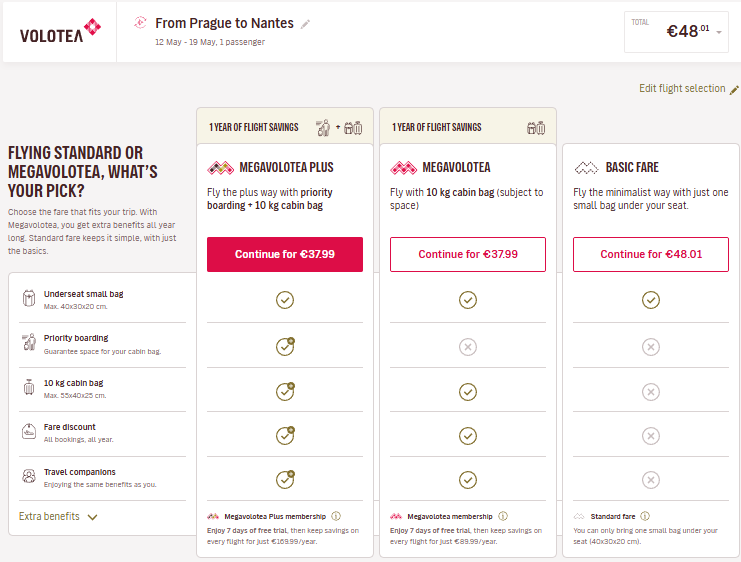
Task: Continue with Megavolotea for €37.99
Action: pos(468,254)
